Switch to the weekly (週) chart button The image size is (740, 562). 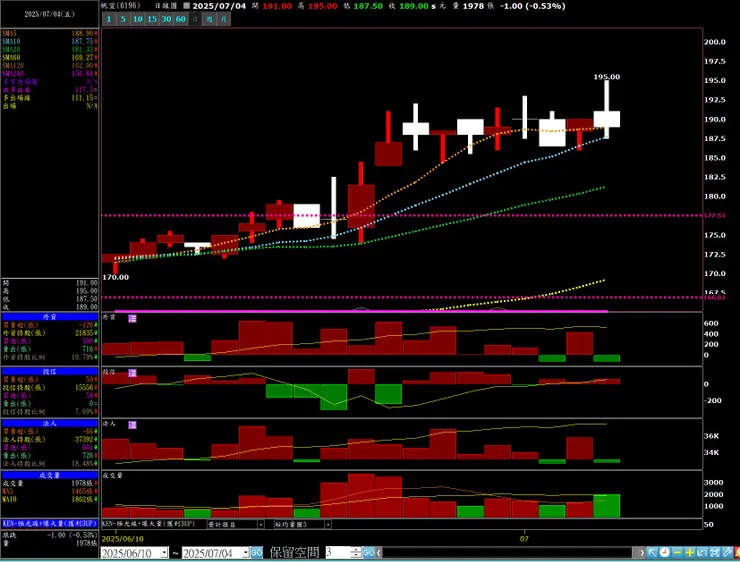click(x=210, y=19)
